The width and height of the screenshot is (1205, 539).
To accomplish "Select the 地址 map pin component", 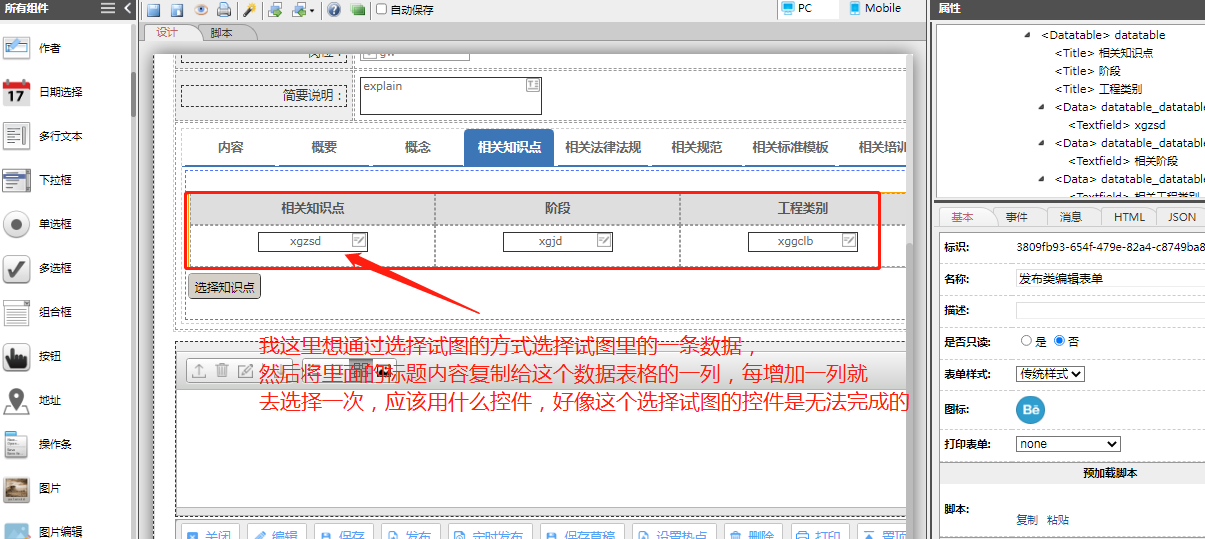I will pyautogui.click(x=33, y=400).
